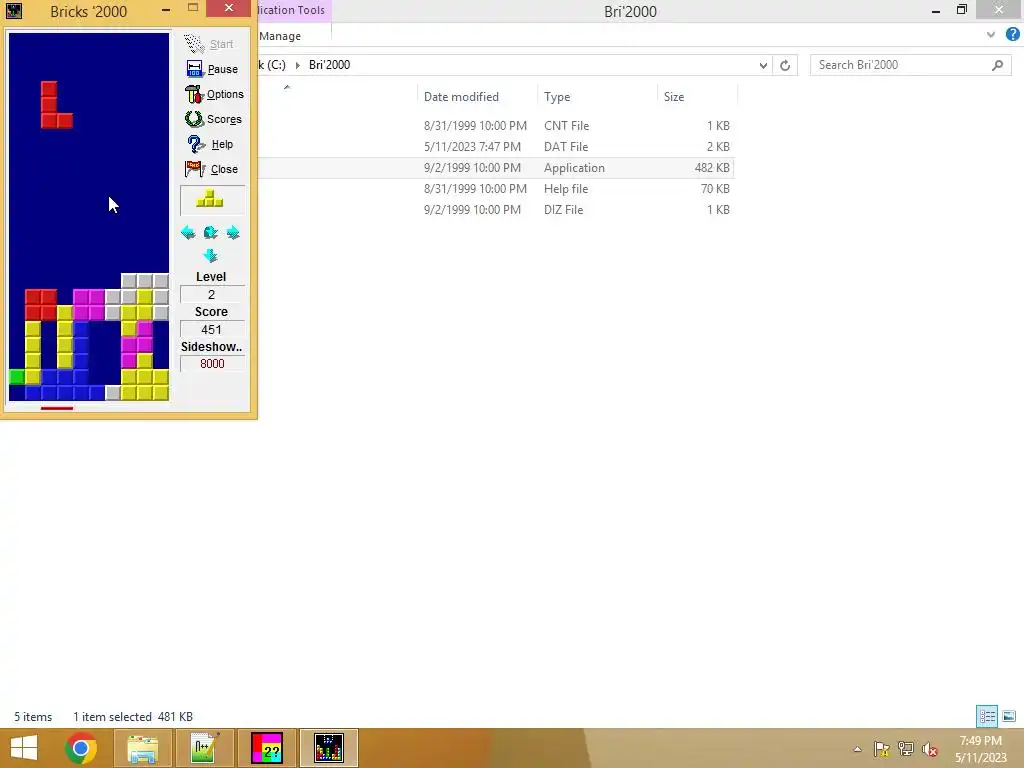1024x768 pixels.
Task: Open Options in Bricks '2000
Action: 214,94
